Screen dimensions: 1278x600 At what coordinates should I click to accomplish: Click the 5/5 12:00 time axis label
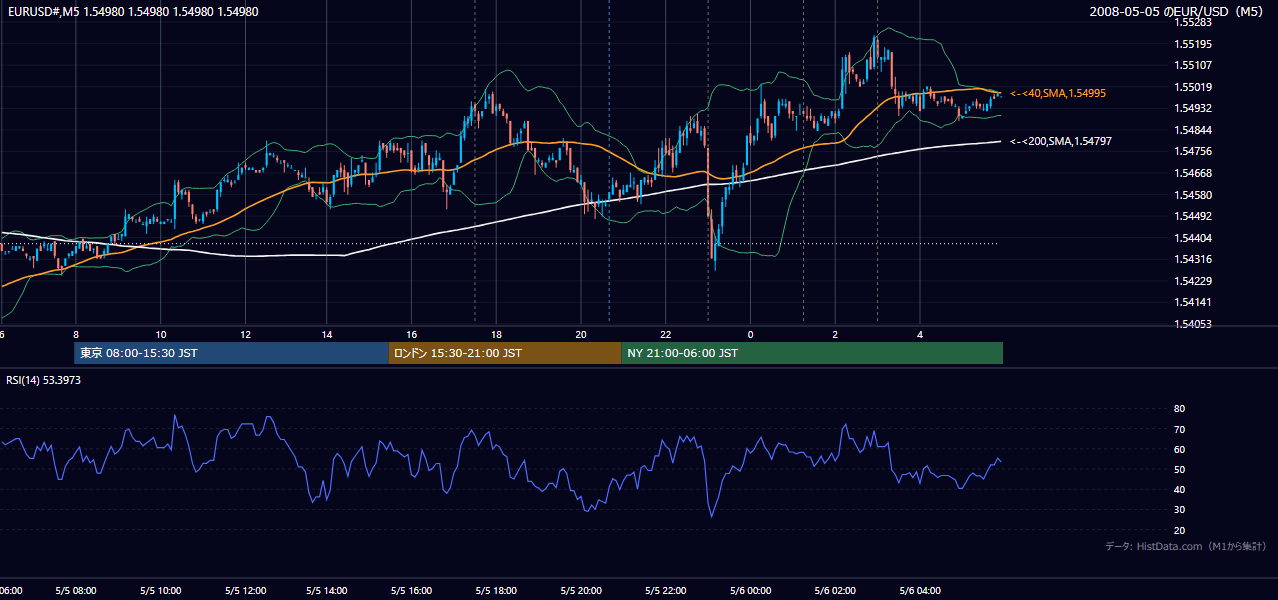pyautogui.click(x=245, y=591)
